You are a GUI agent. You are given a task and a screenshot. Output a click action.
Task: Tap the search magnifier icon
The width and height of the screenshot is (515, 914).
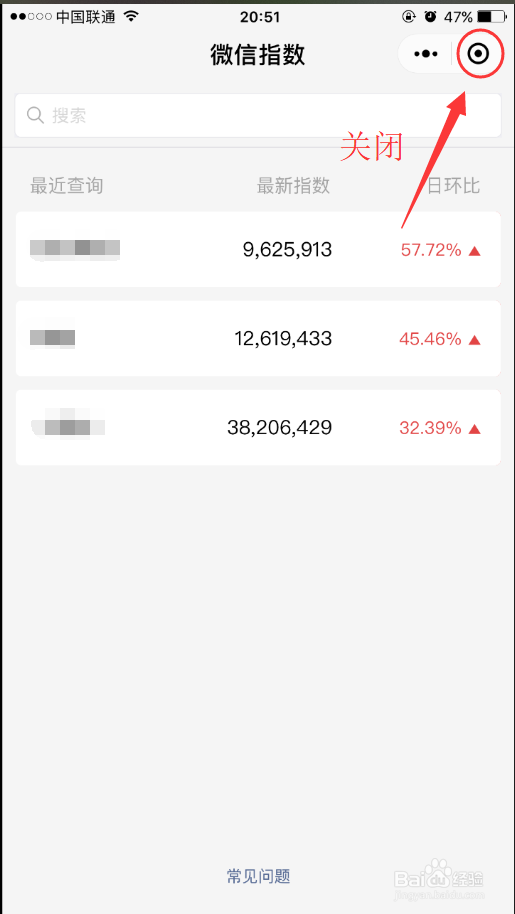[36, 115]
